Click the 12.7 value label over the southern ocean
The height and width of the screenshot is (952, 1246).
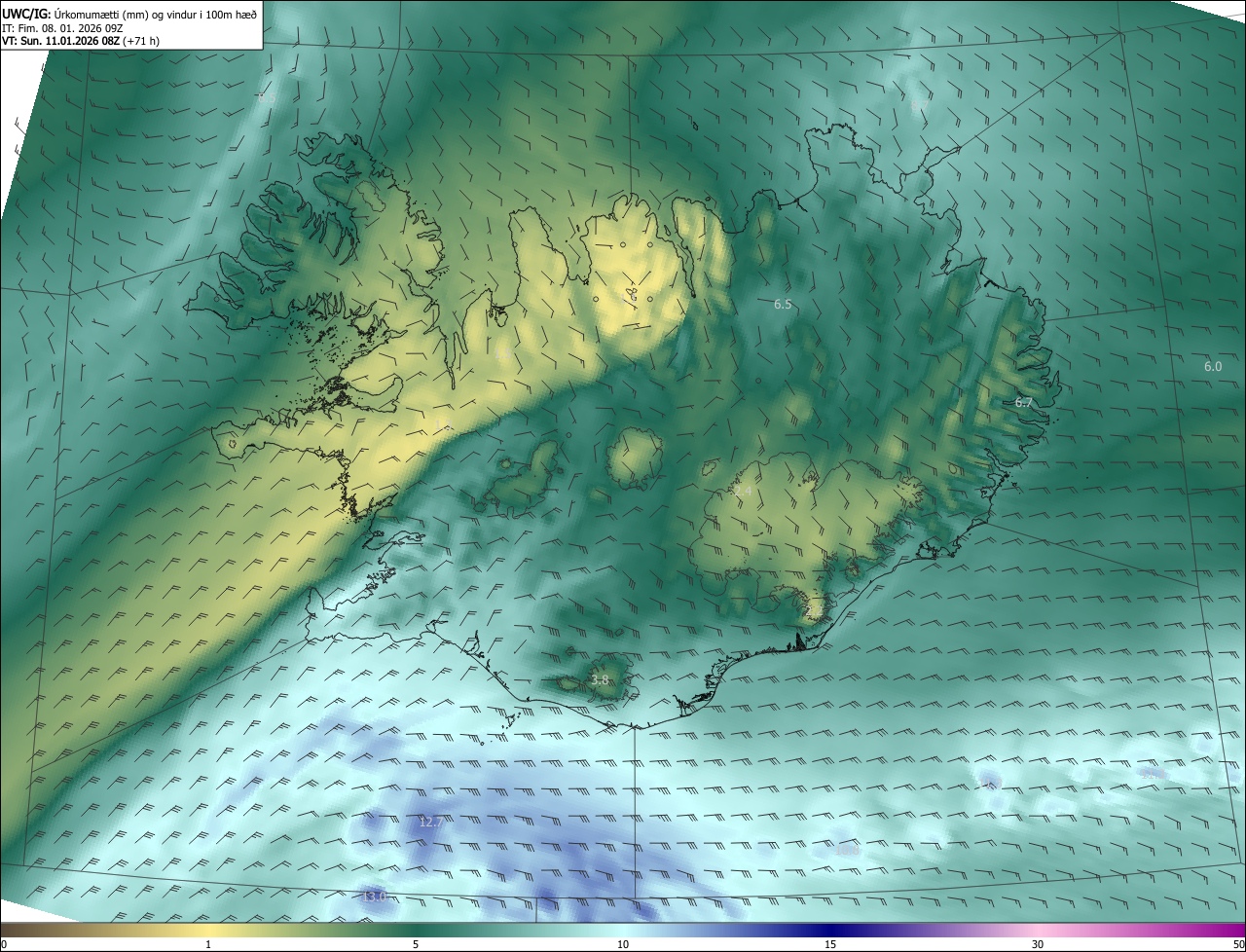[430, 823]
